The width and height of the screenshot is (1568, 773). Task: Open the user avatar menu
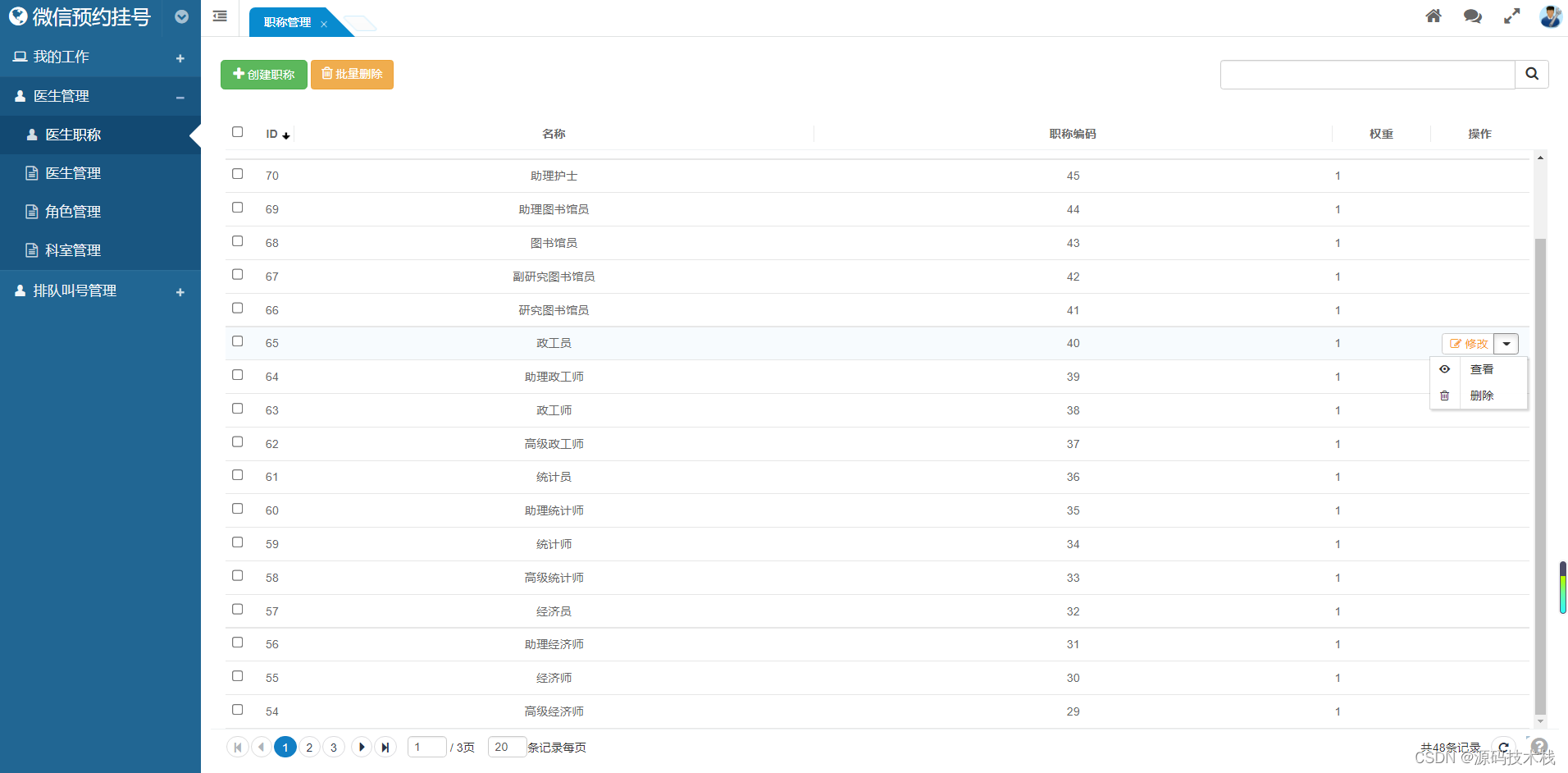(x=1551, y=16)
